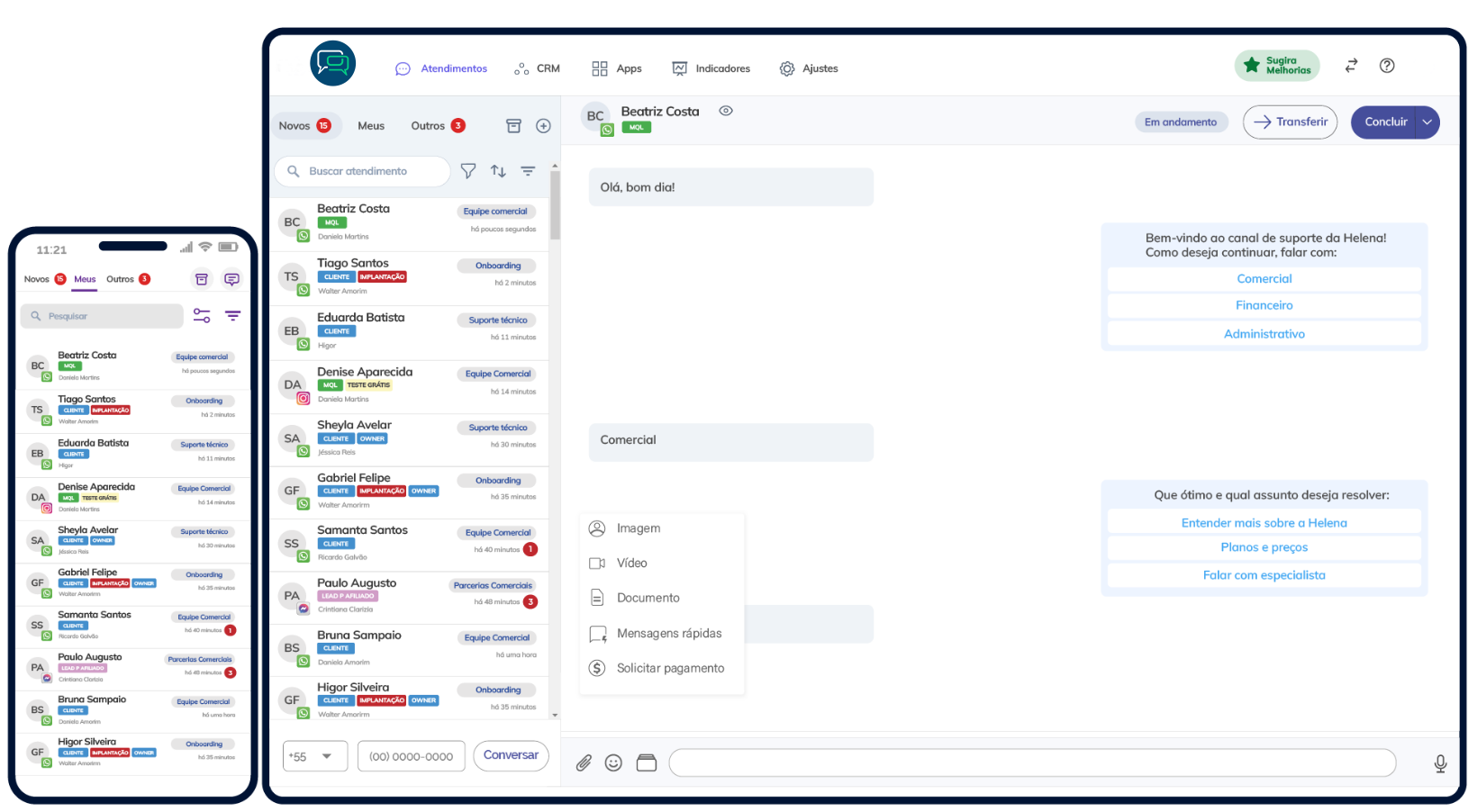1468x812 pixels.
Task: Open the Em andamento status selector
Action: [1180, 122]
